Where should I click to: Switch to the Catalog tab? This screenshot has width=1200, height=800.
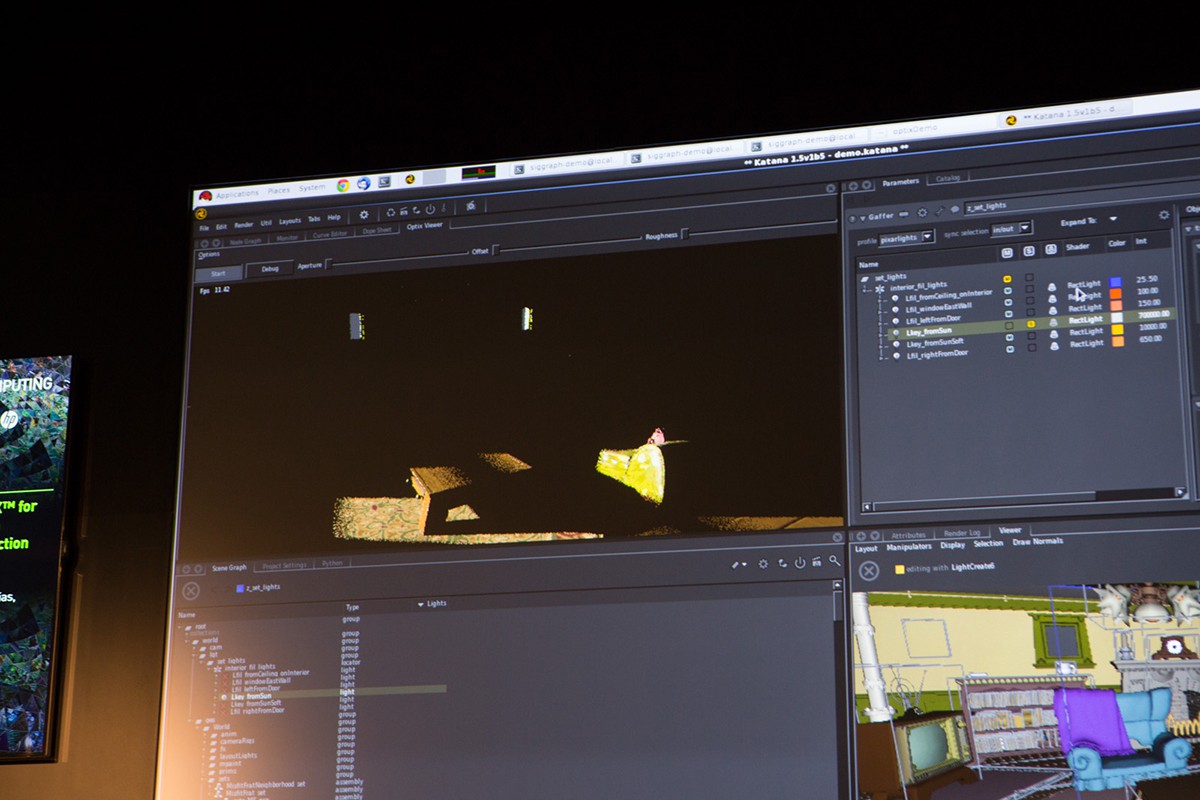[947, 178]
